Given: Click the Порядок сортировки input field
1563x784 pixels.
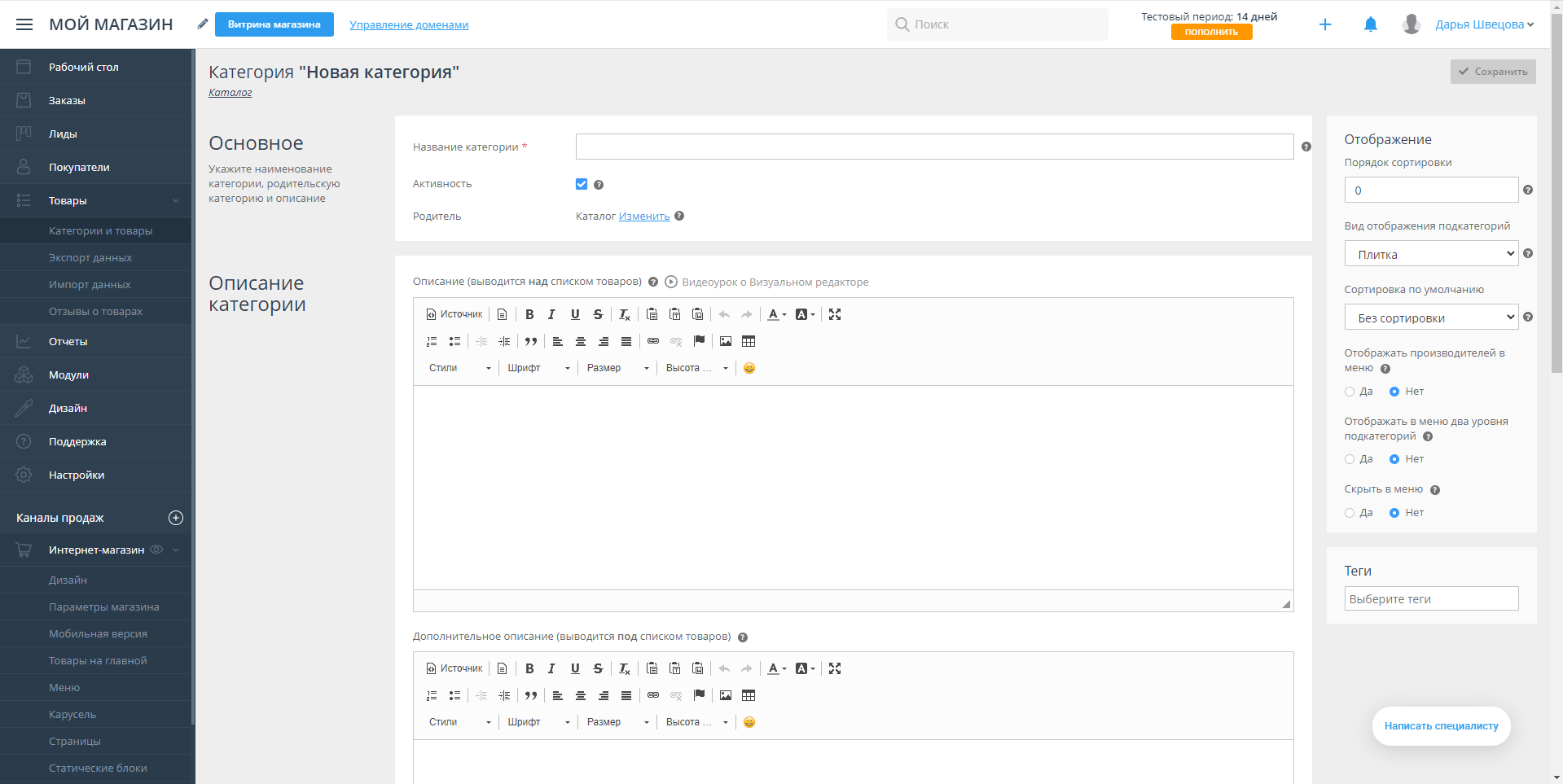Looking at the screenshot, I should (1431, 190).
